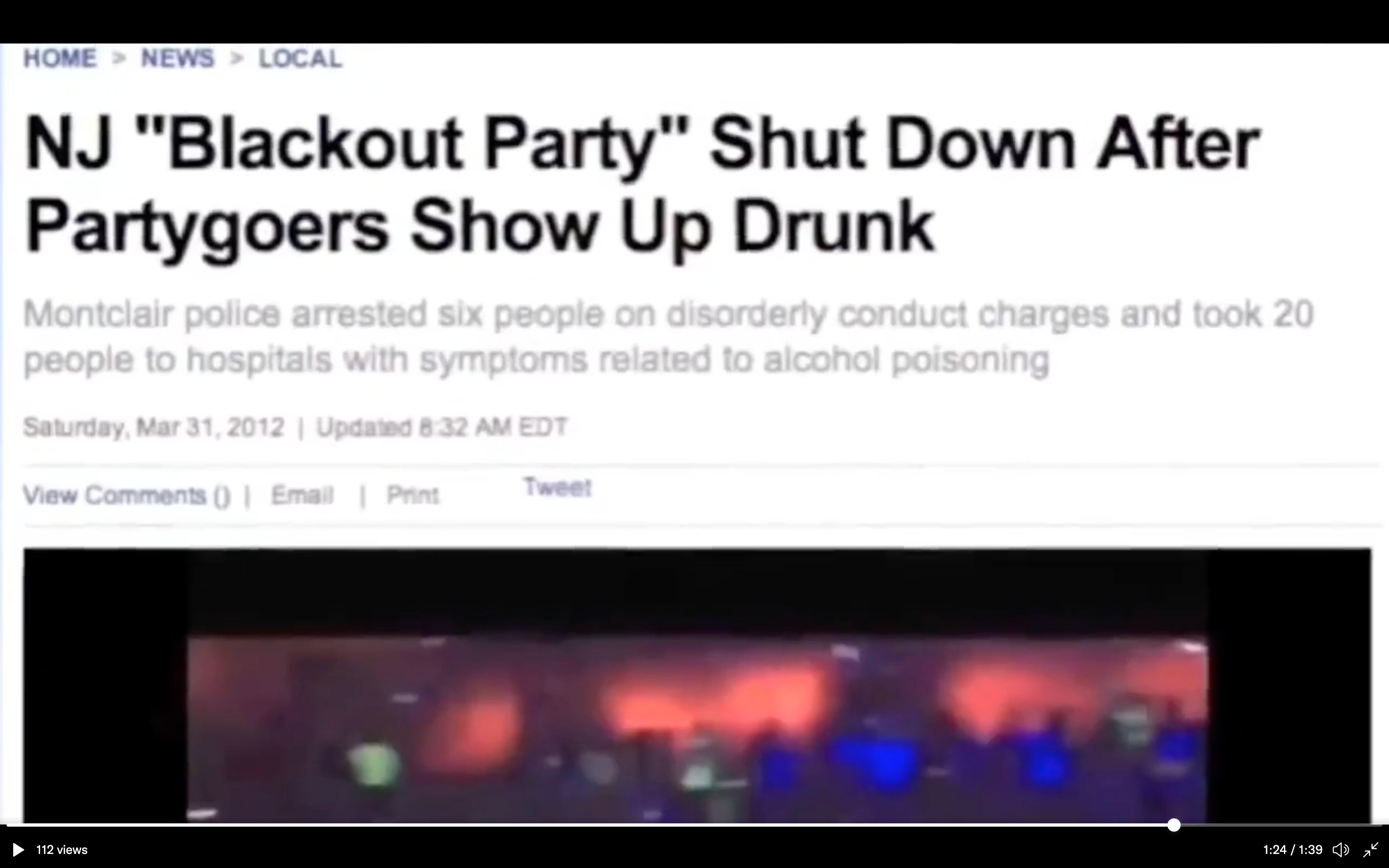1389x868 pixels.
Task: Open View Comments link
Action: pos(127,496)
